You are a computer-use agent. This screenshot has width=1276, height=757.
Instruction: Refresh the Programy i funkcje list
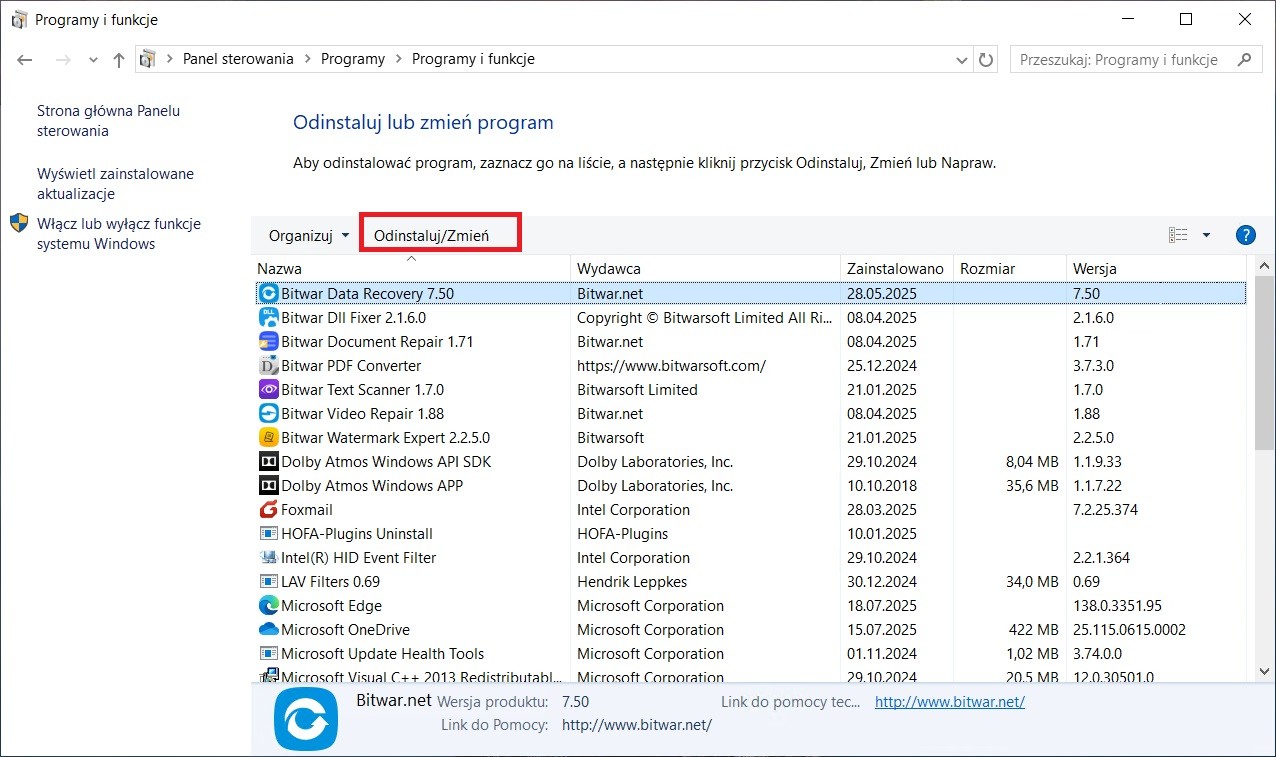pos(986,60)
